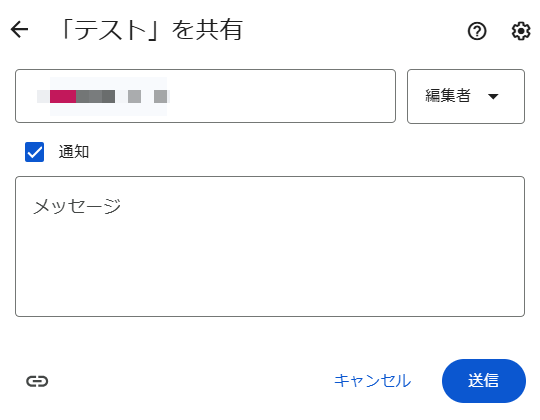This screenshot has height=420, width=540.
Task: Cancel sharing with キャンセル
Action: click(373, 381)
